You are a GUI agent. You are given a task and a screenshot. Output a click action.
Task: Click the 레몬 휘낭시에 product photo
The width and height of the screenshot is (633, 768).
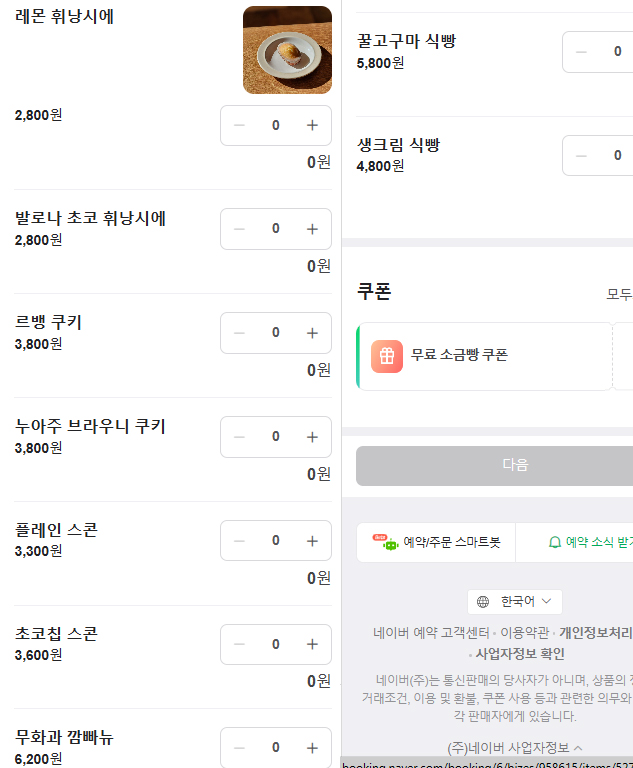tap(287, 50)
